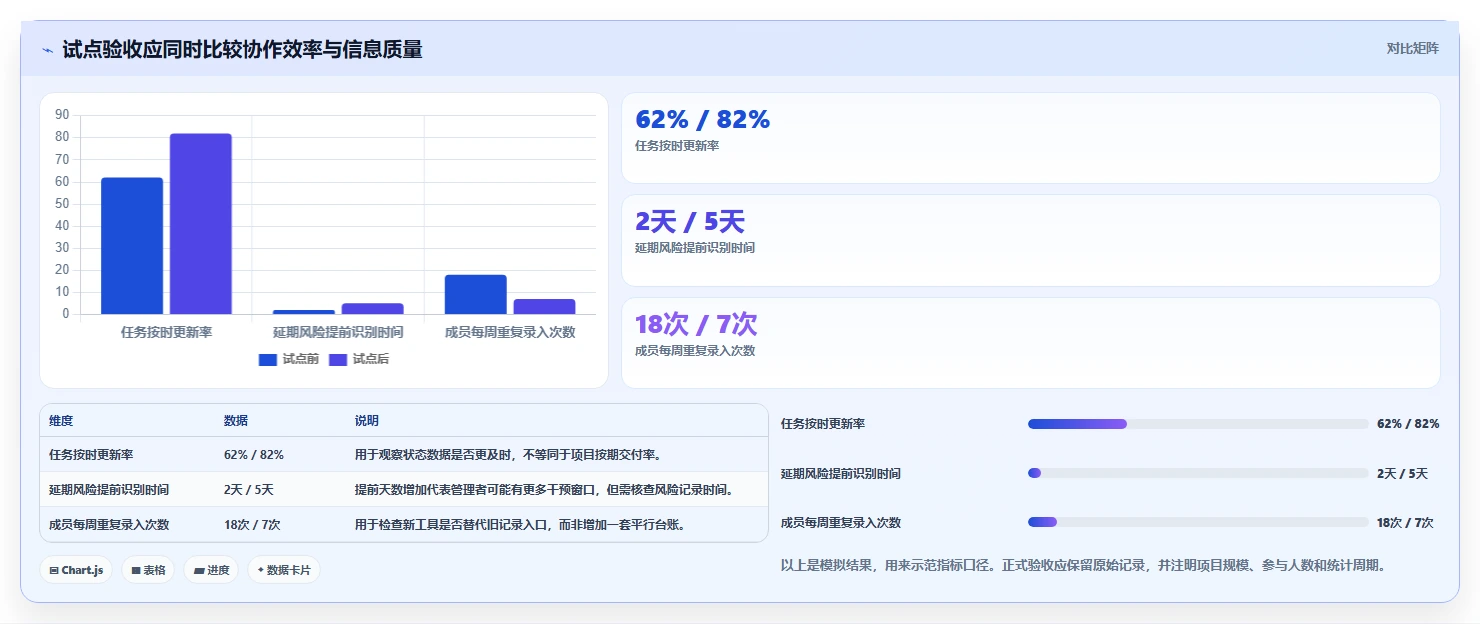Click the 18次 / 7次 data card

click(x=1031, y=343)
